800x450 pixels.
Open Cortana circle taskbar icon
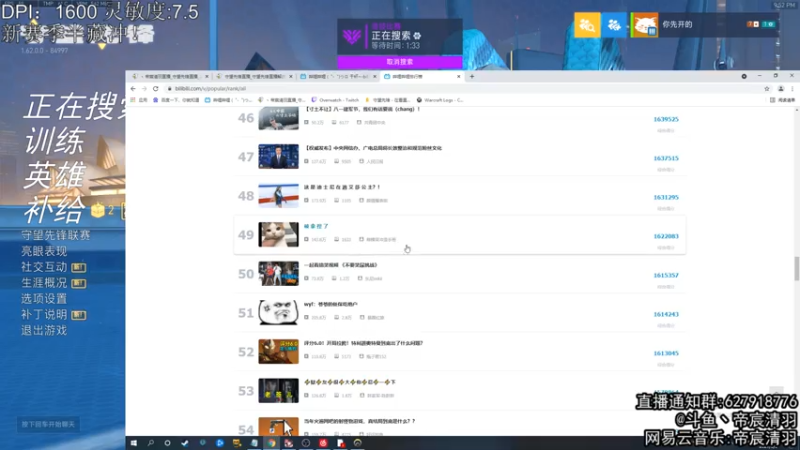[167, 443]
